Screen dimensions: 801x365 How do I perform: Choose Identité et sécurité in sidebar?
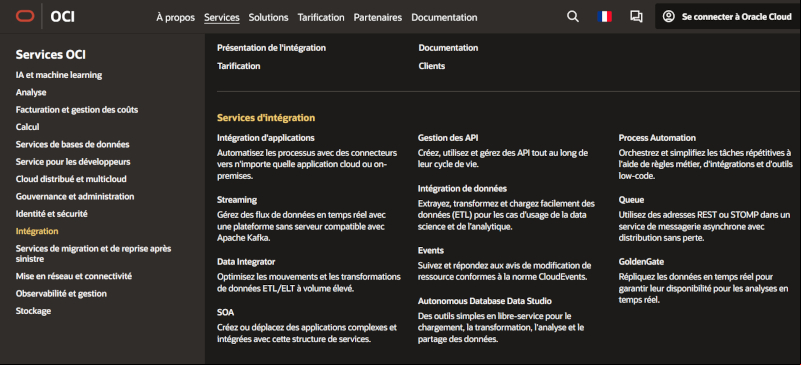click(x=52, y=214)
